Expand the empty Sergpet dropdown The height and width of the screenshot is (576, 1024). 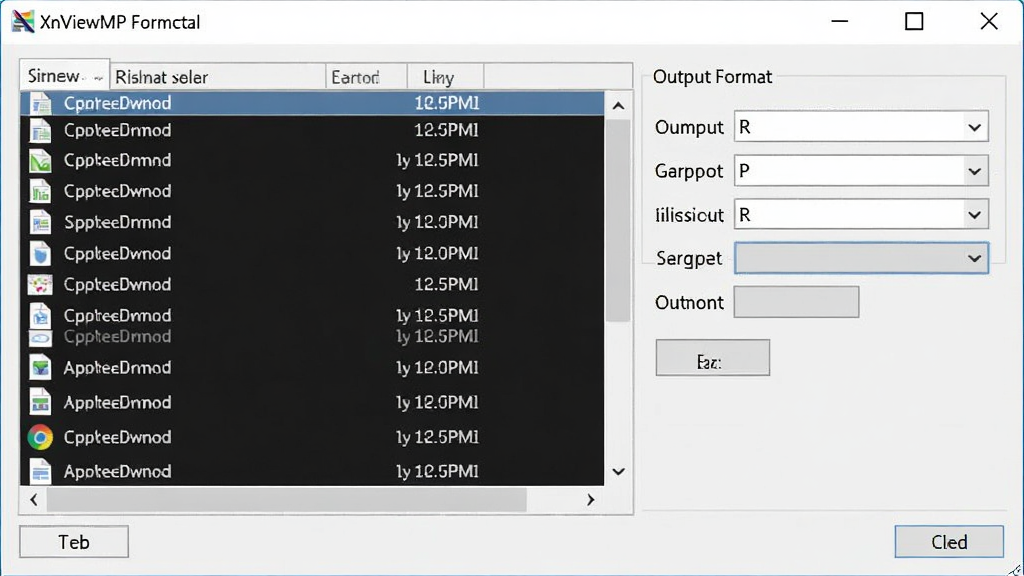pos(861,258)
